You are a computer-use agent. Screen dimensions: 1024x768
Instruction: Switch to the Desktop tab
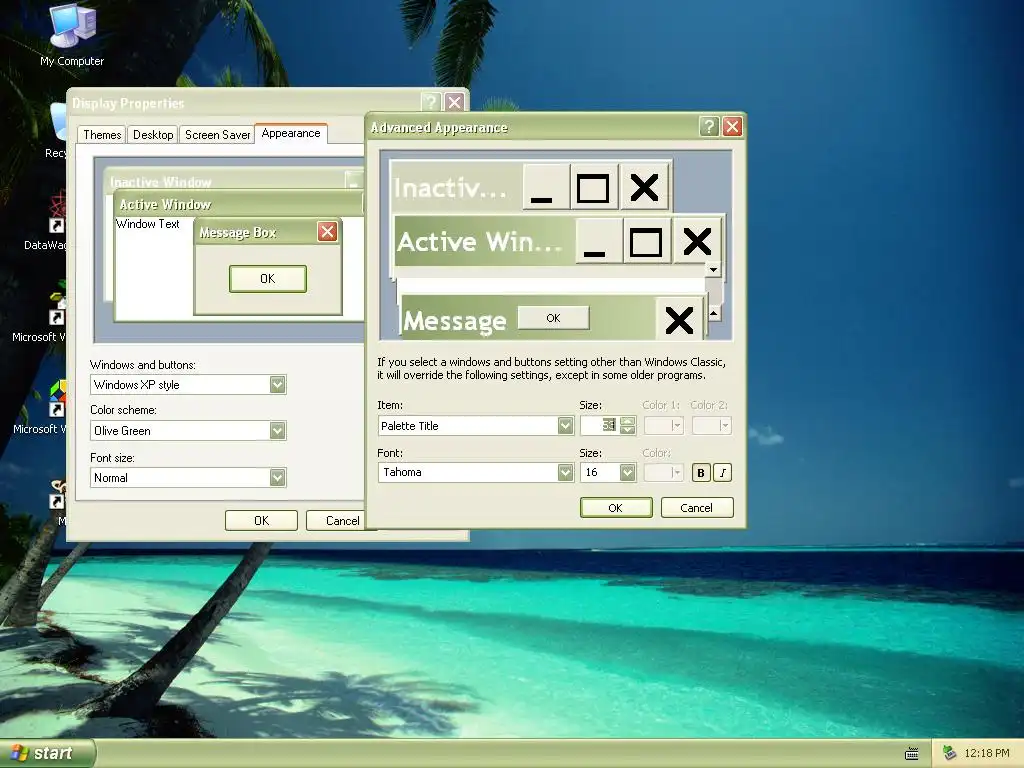153,135
